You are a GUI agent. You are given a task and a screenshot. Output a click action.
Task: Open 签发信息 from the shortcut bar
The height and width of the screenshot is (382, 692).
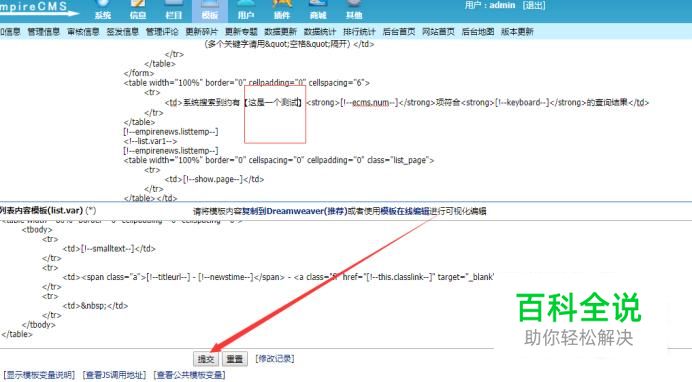coord(122,32)
